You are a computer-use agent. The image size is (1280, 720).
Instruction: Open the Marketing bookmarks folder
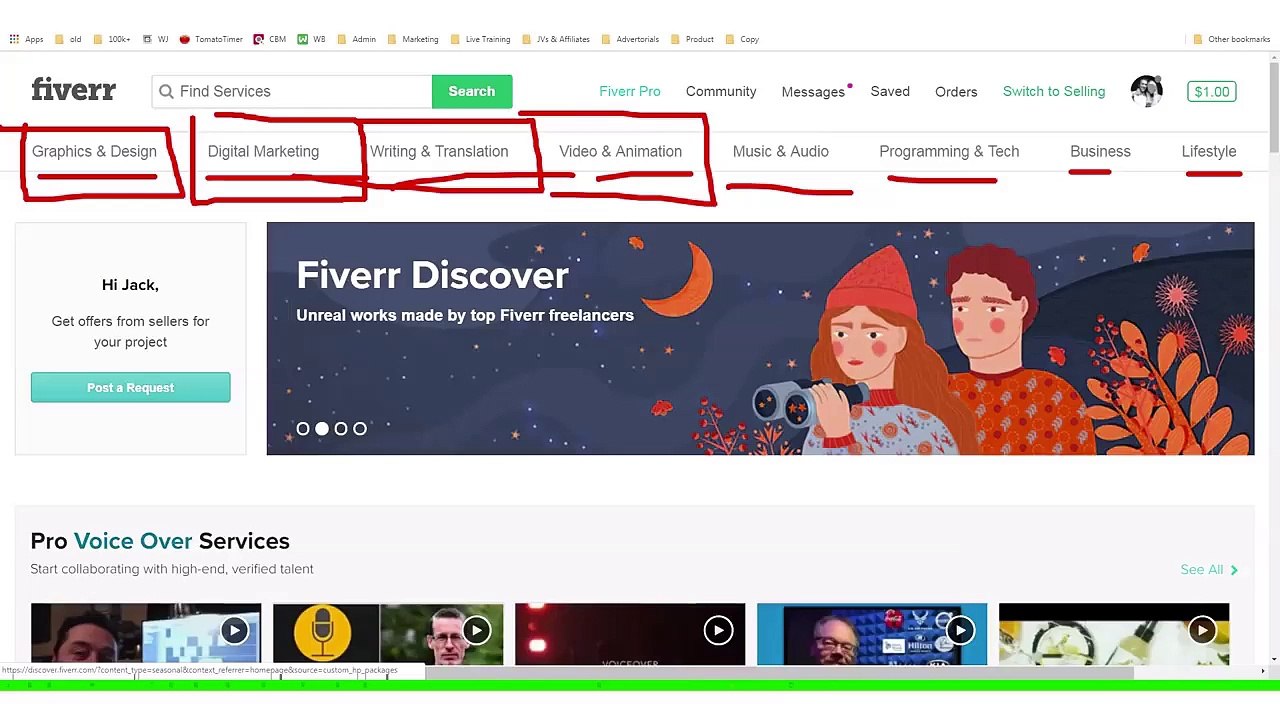[x=413, y=39]
